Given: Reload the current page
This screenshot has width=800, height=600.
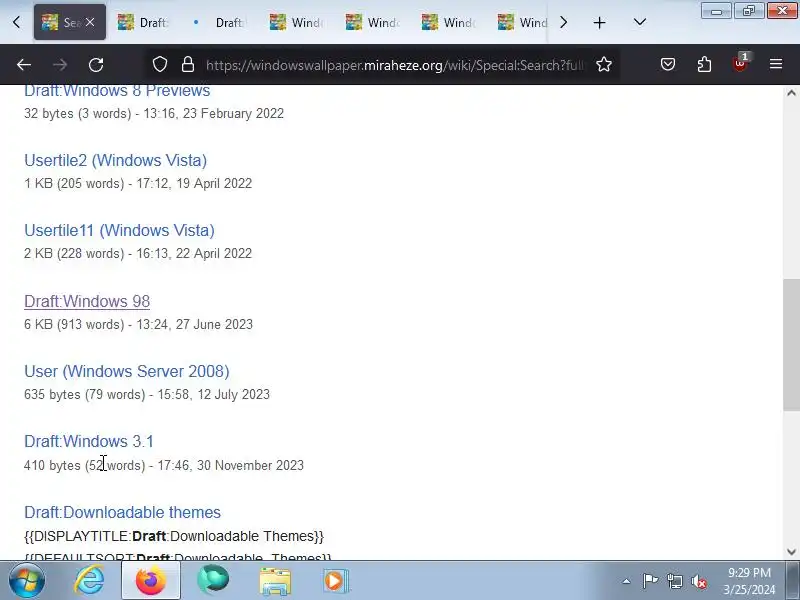Looking at the screenshot, I should click(x=96, y=65).
